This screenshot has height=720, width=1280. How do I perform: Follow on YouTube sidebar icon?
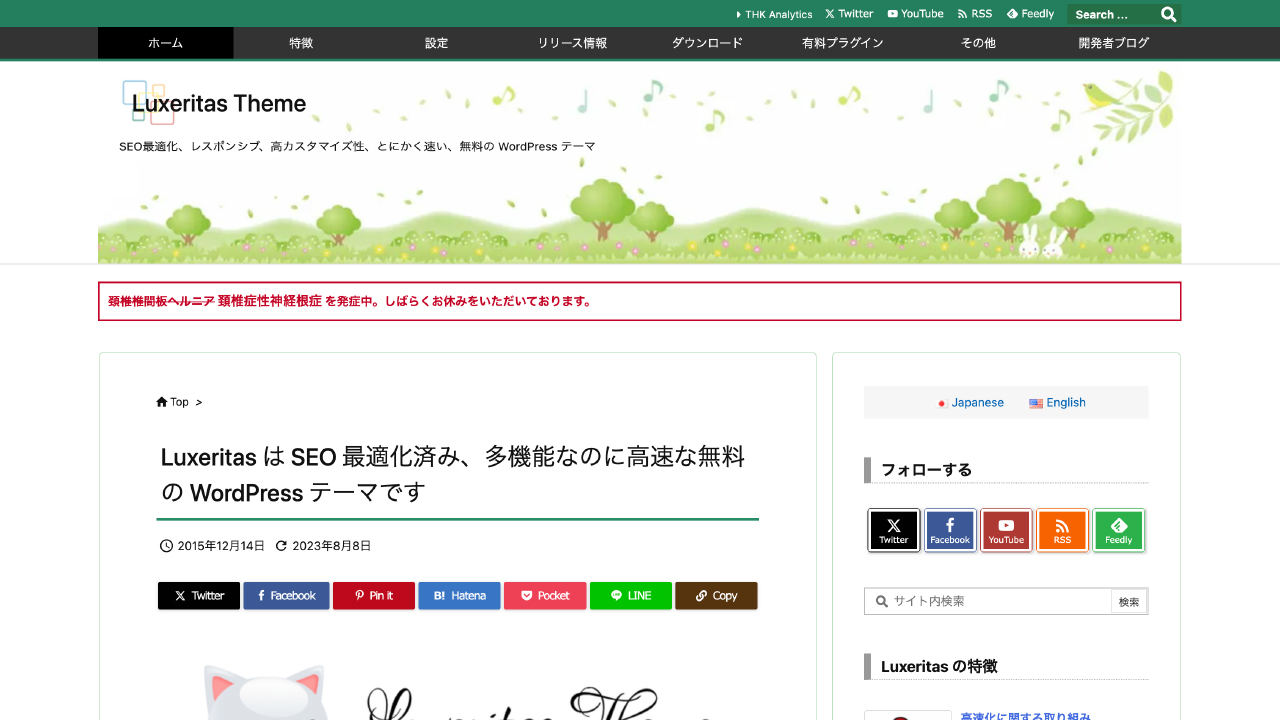pyautogui.click(x=1006, y=530)
